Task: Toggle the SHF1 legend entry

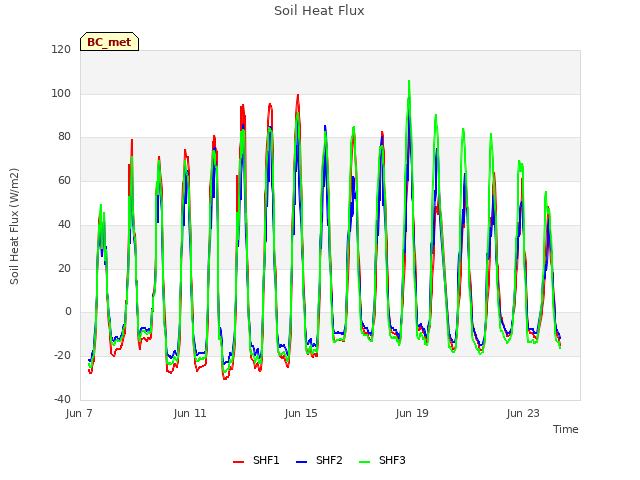Action: (256, 461)
